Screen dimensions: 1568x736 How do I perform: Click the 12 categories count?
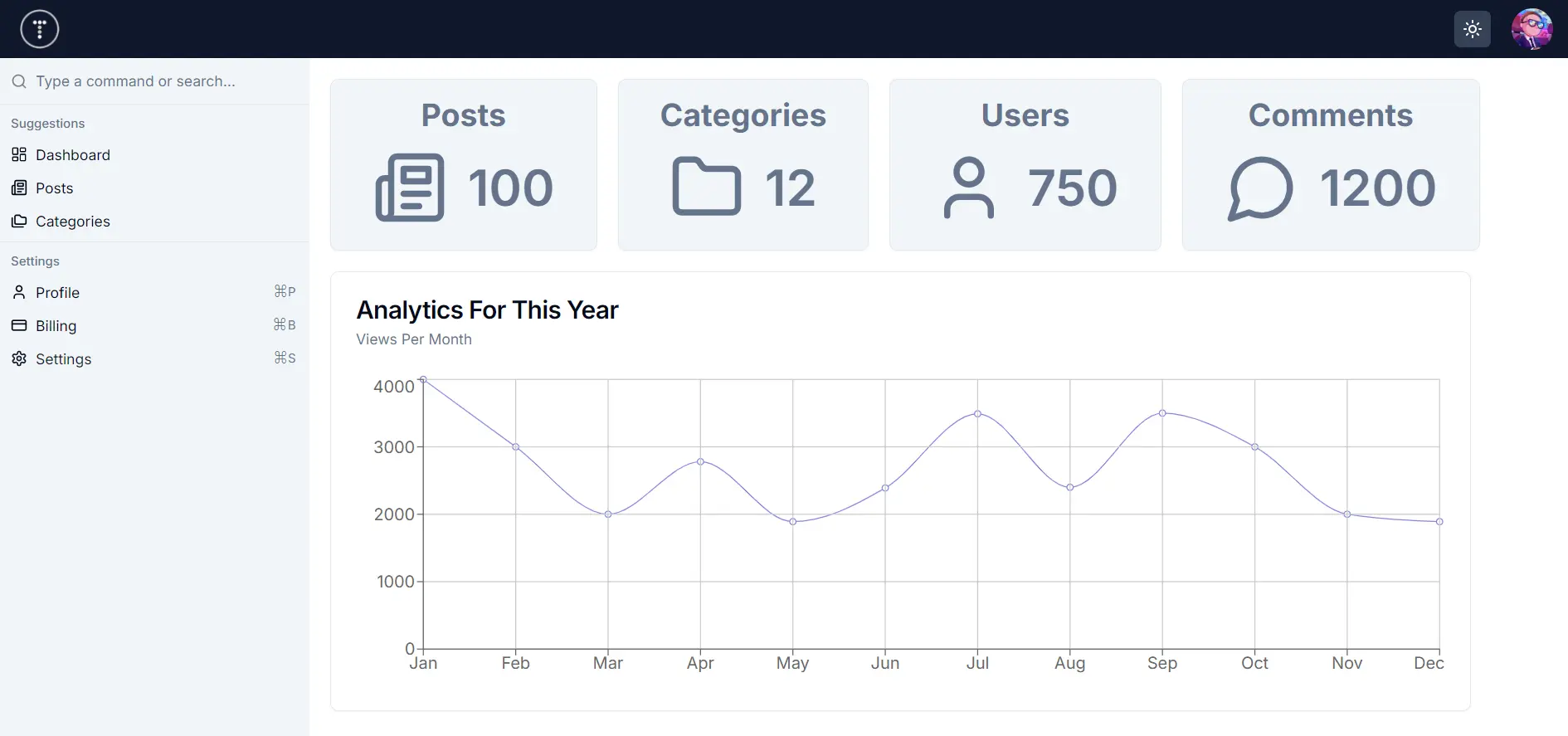click(790, 188)
